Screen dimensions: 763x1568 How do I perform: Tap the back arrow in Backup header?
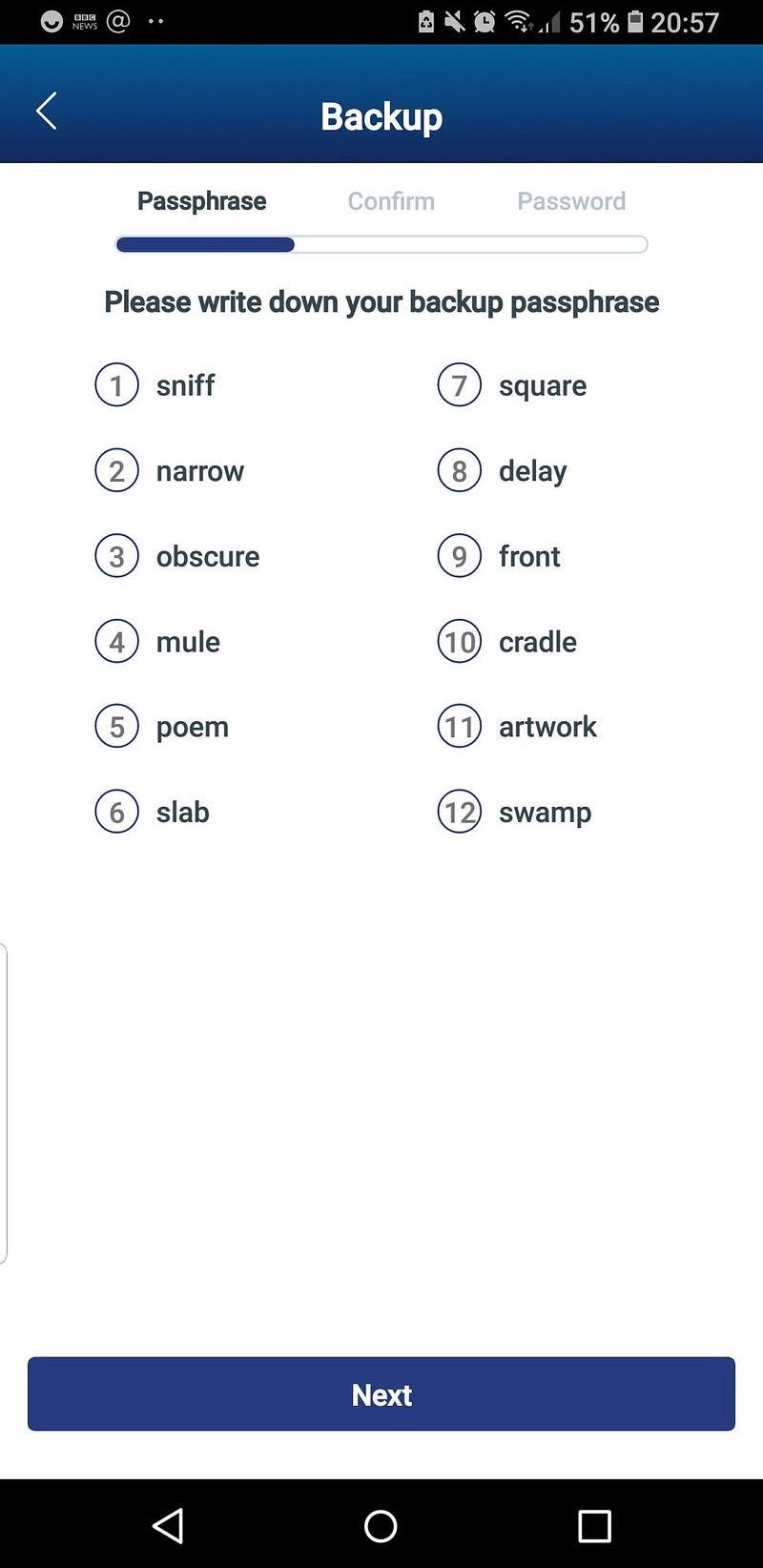click(x=47, y=112)
